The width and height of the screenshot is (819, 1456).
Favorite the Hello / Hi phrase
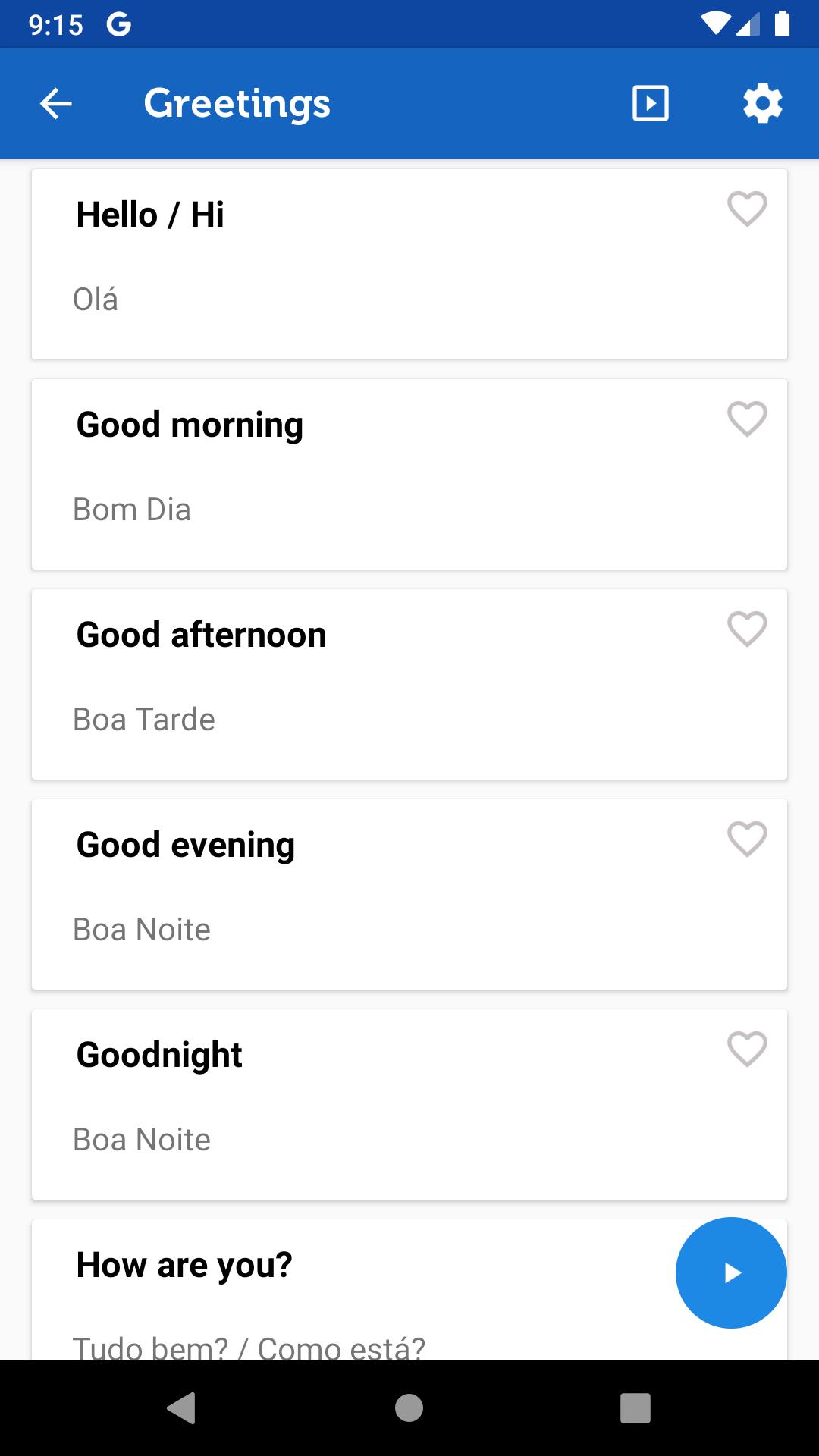pos(747,209)
